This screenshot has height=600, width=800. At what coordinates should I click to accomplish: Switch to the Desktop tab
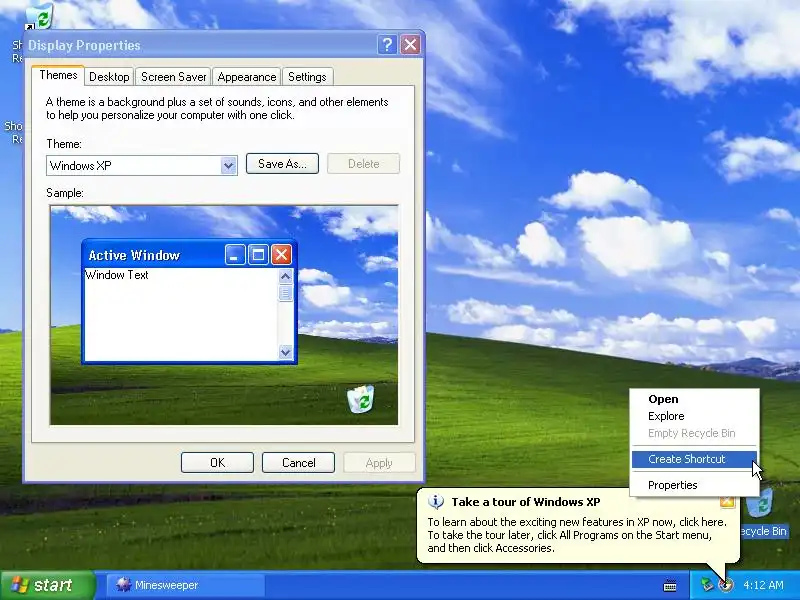tap(109, 77)
